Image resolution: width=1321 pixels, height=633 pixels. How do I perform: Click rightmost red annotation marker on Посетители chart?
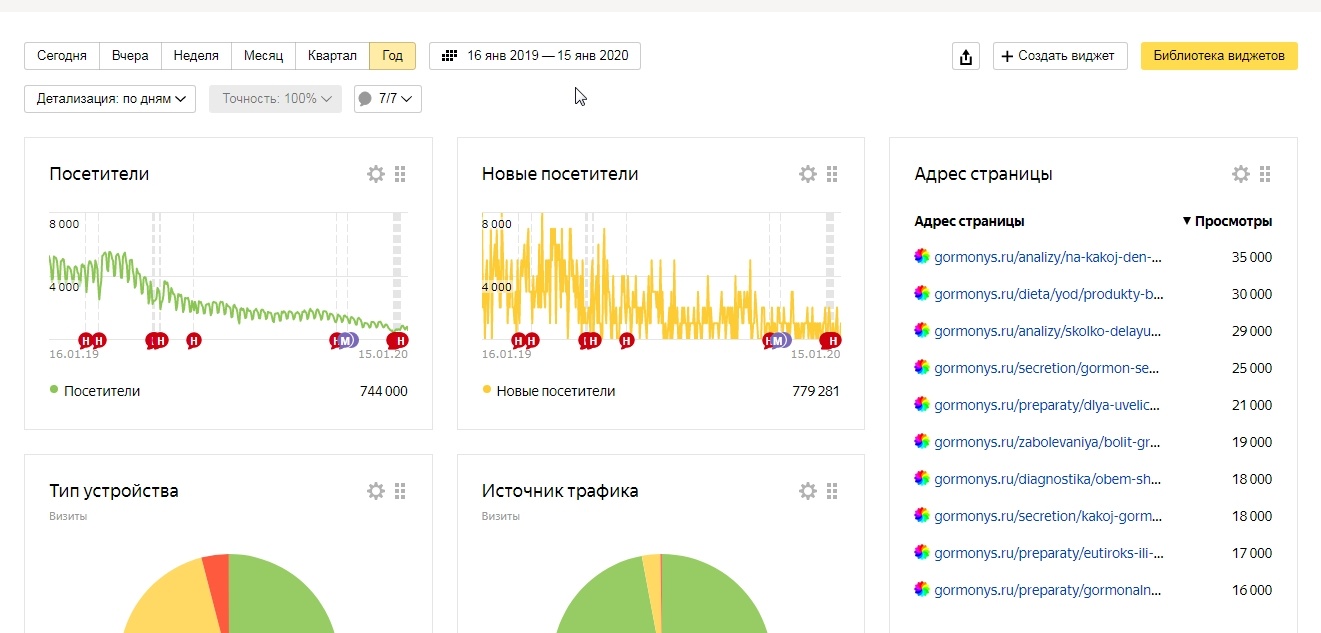coord(401,340)
